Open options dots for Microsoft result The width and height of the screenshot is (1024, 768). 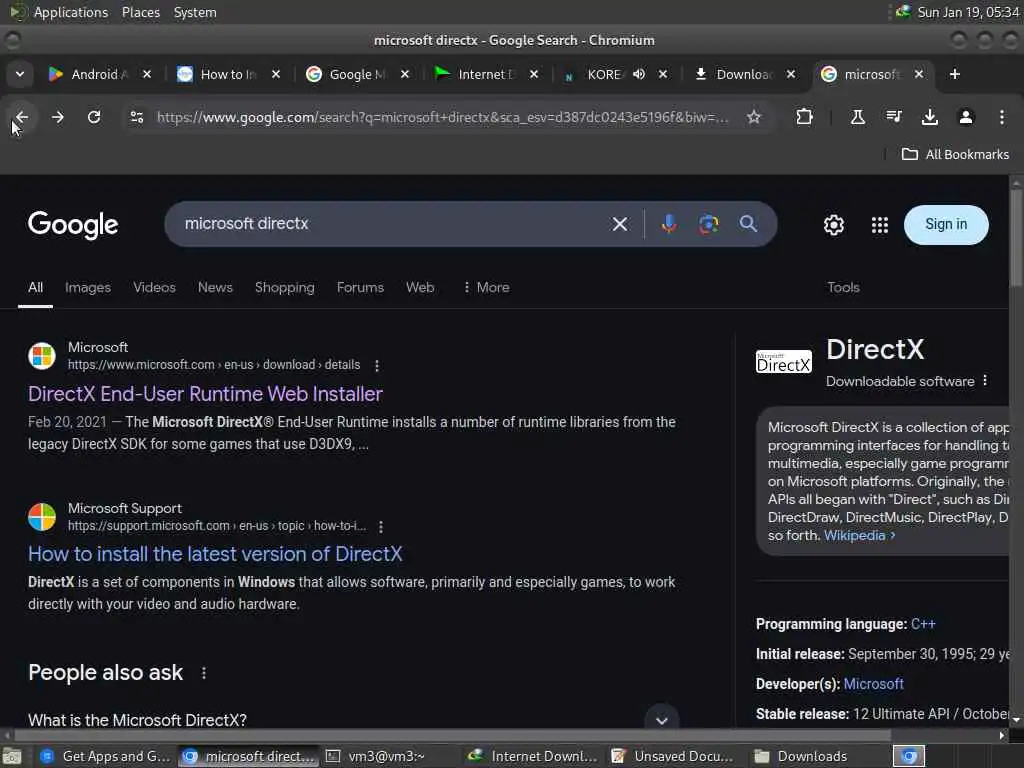pos(377,366)
